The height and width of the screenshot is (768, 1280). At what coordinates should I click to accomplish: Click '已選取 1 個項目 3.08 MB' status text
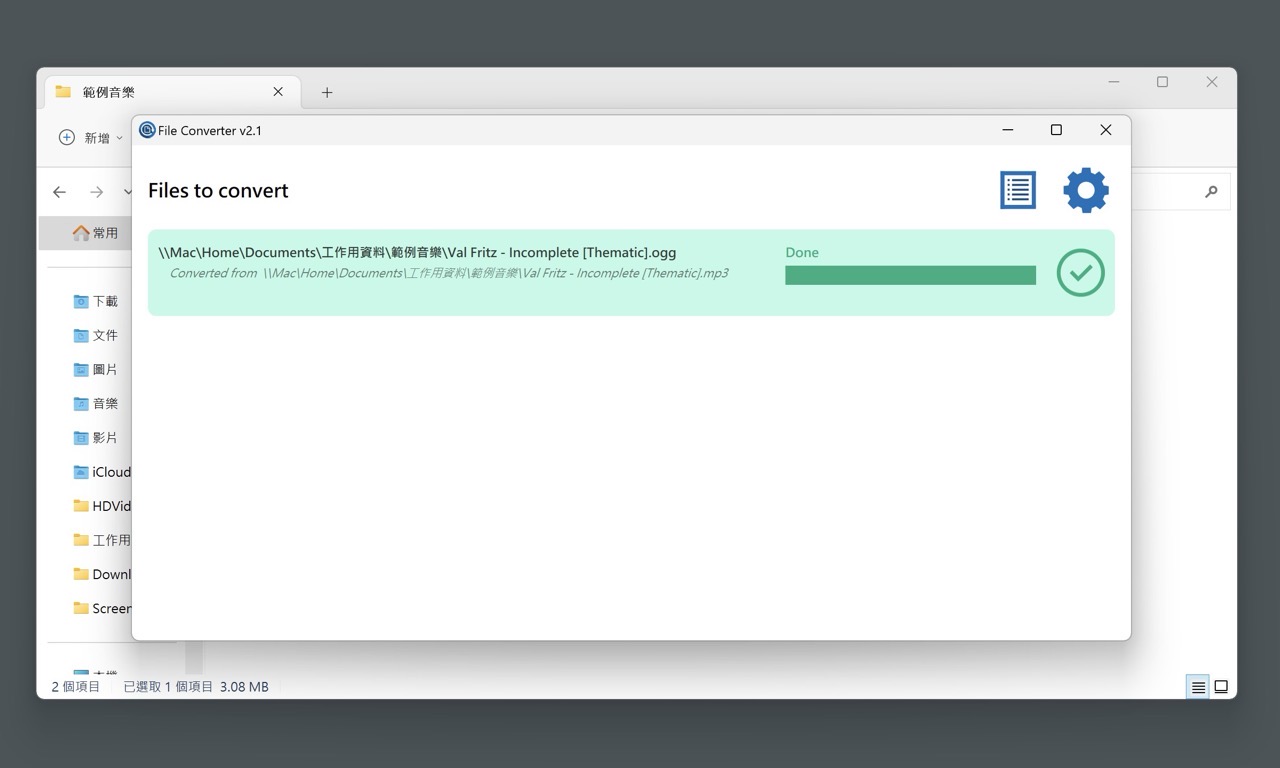(196, 687)
